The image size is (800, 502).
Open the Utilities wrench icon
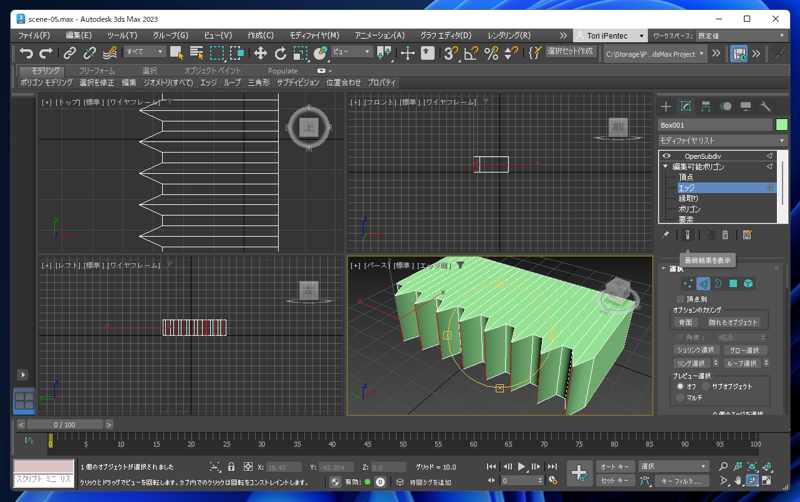point(765,106)
